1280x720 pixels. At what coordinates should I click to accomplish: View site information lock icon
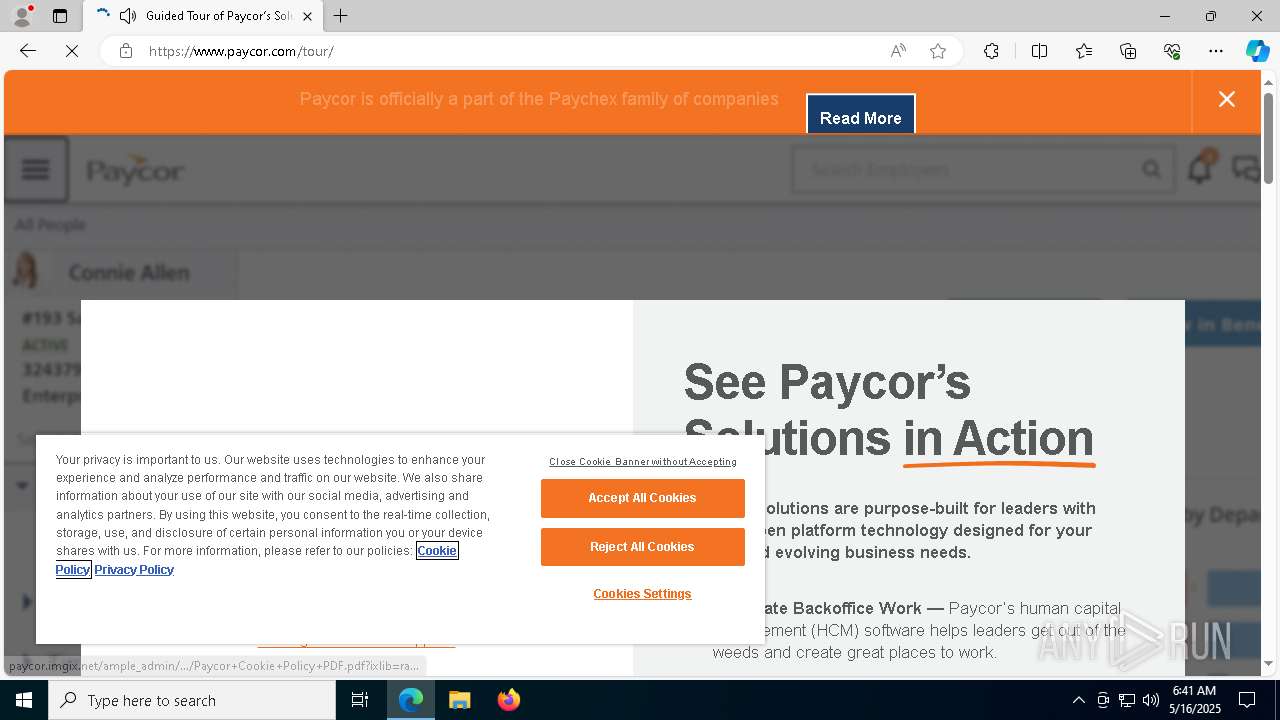click(125, 51)
